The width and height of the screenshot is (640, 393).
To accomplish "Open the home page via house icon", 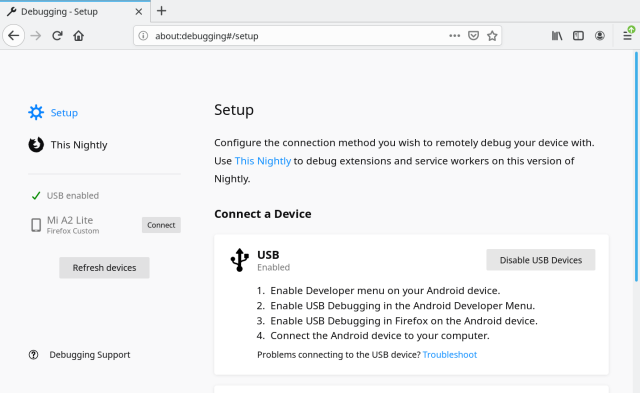I will pos(78,36).
